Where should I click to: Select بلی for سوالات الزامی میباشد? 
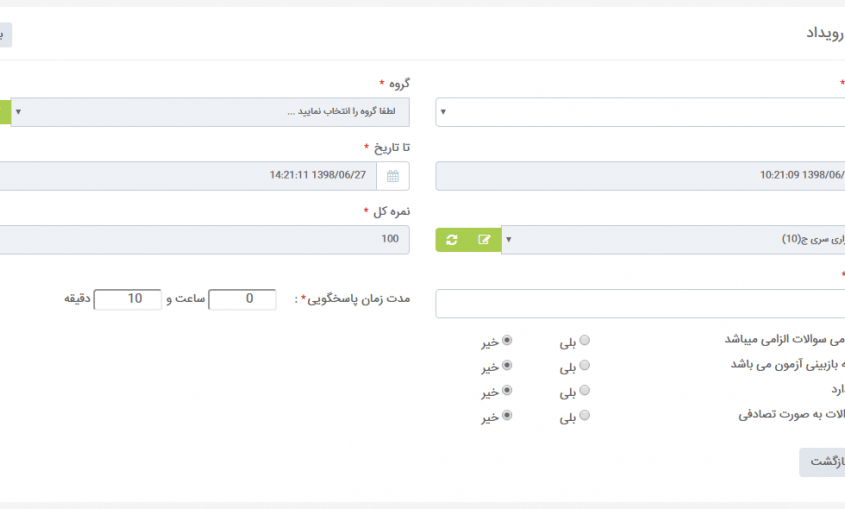585,340
